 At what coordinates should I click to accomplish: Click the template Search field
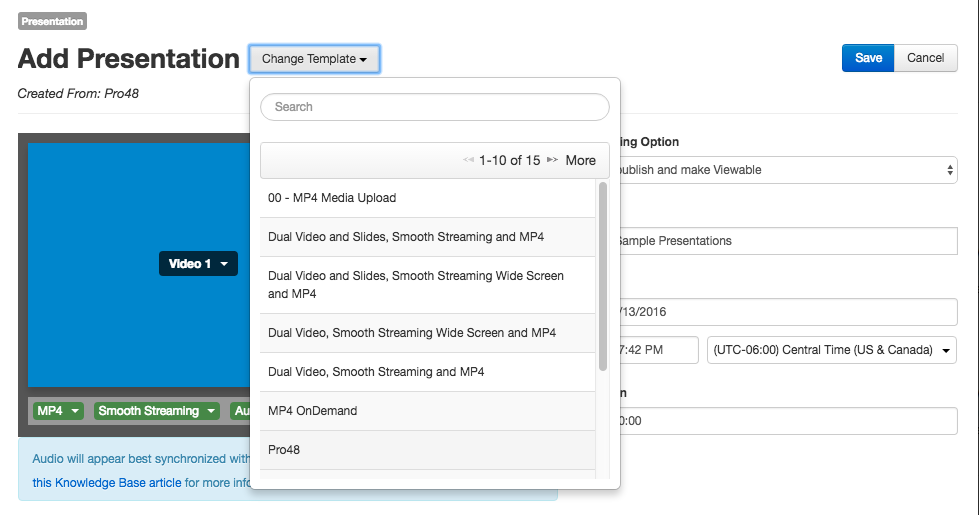point(435,107)
